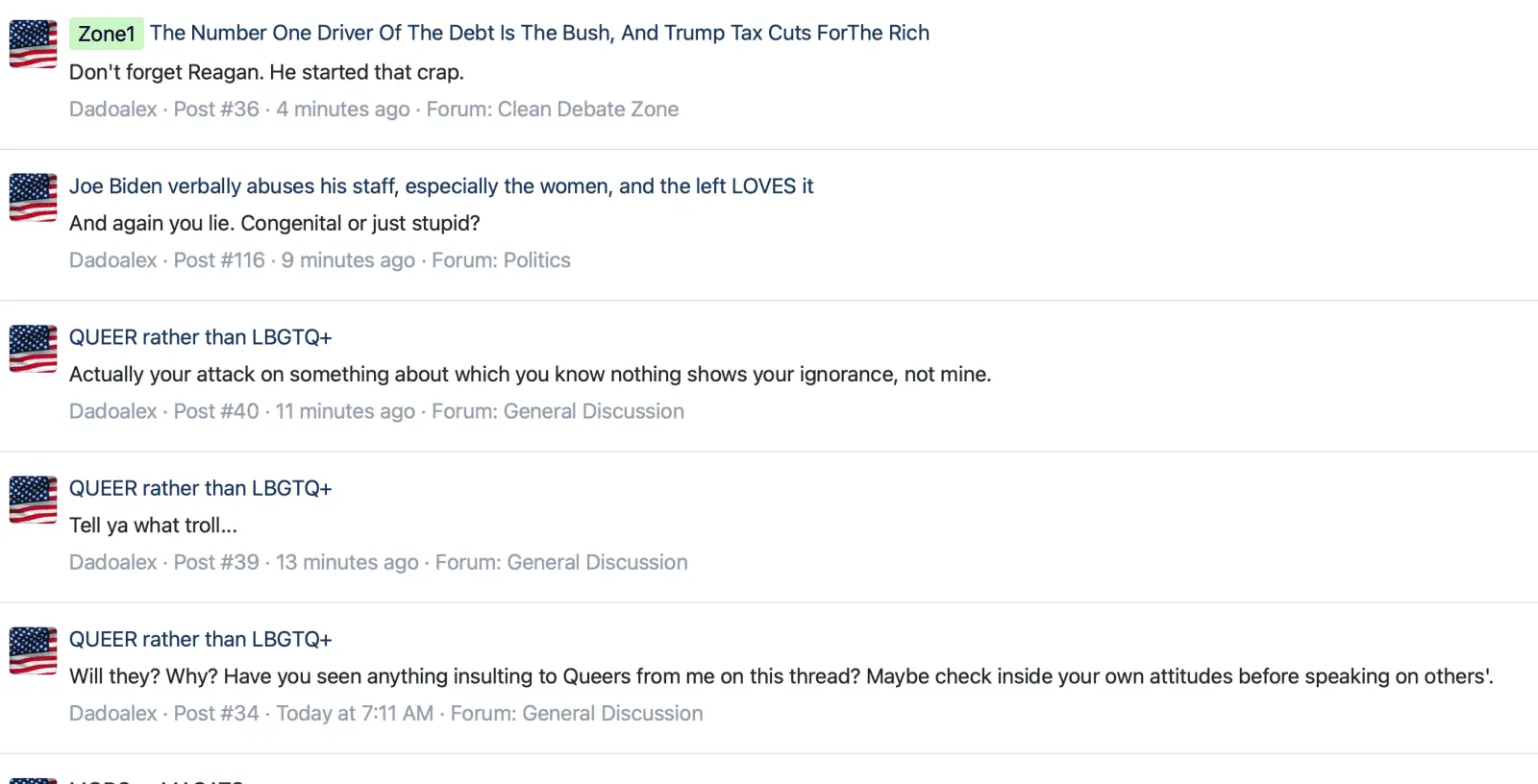The width and height of the screenshot is (1538, 784).
Task: Click the Dadoalex username on Post #116
Action: coord(112,260)
